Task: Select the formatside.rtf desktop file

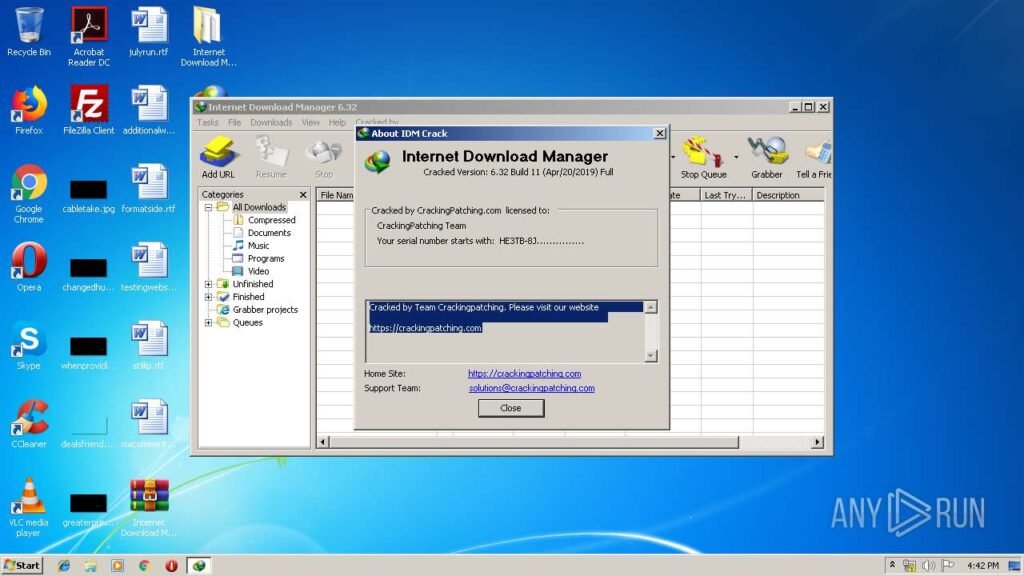Action: [x=148, y=188]
